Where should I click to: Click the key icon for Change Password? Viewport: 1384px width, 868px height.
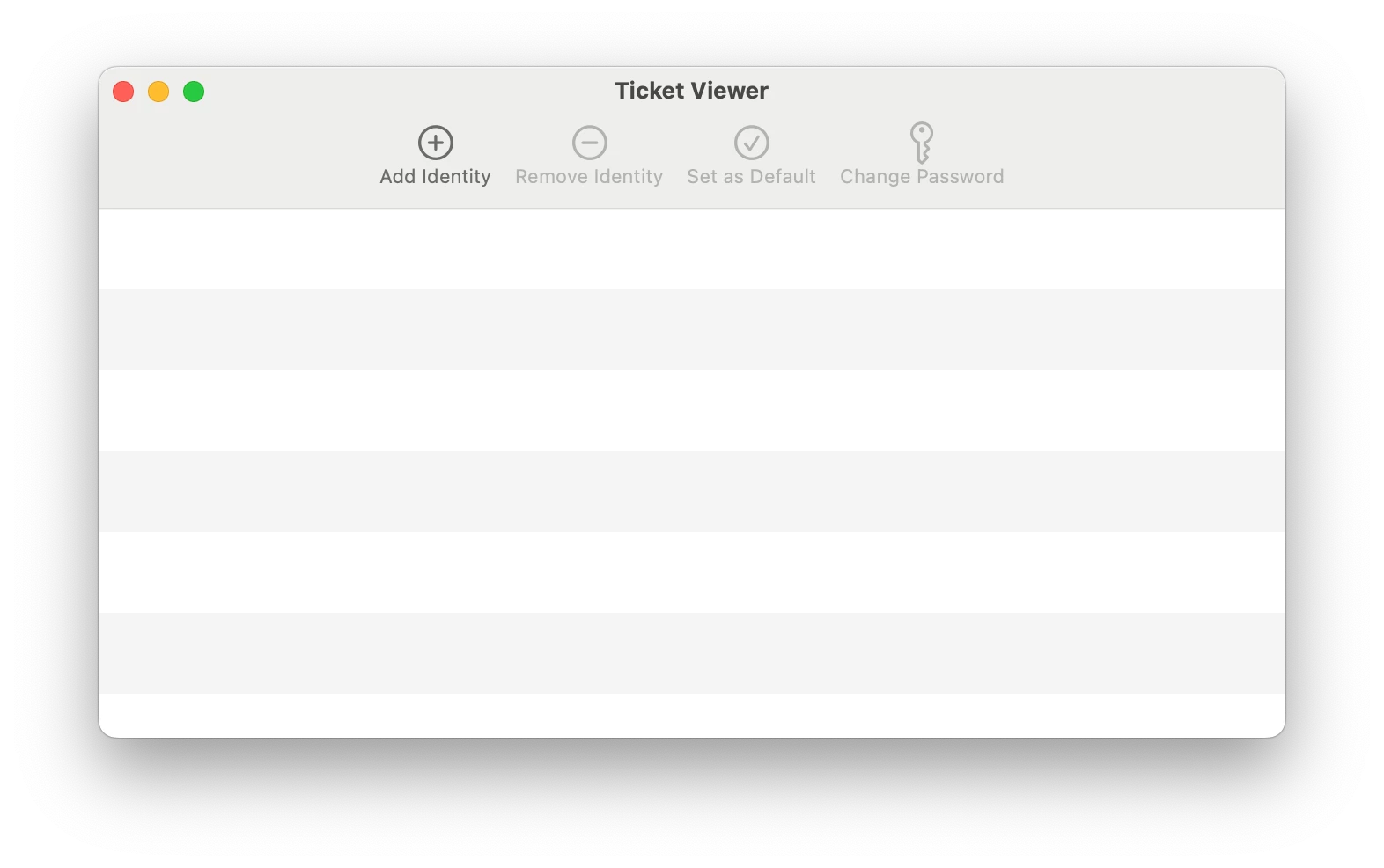pyautogui.click(x=921, y=143)
